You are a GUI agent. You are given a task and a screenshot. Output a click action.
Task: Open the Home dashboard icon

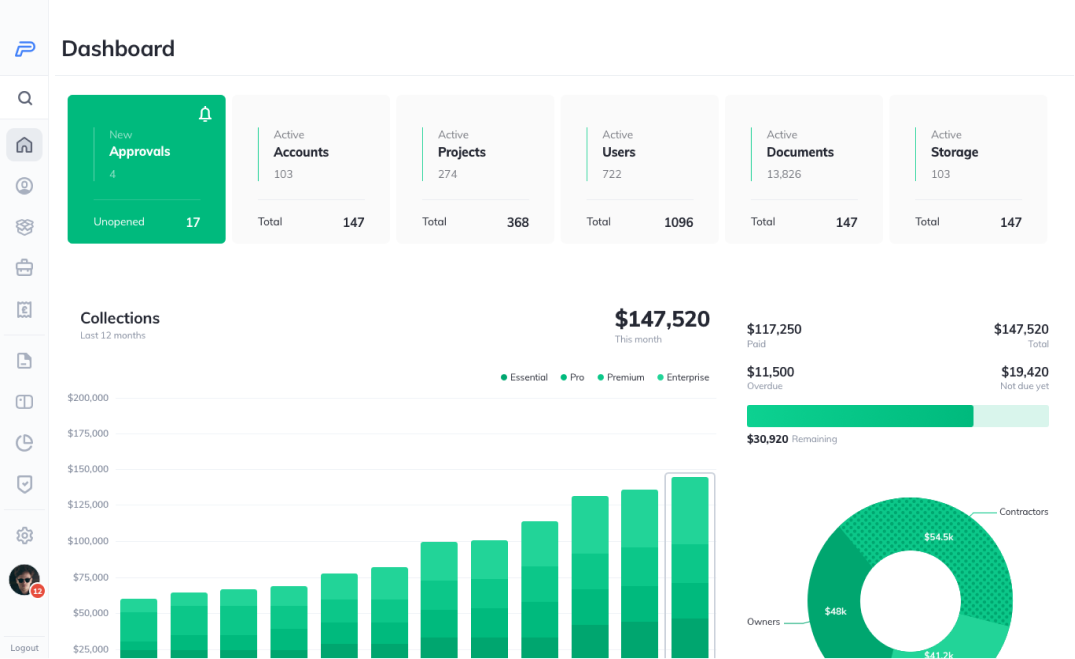coord(25,145)
